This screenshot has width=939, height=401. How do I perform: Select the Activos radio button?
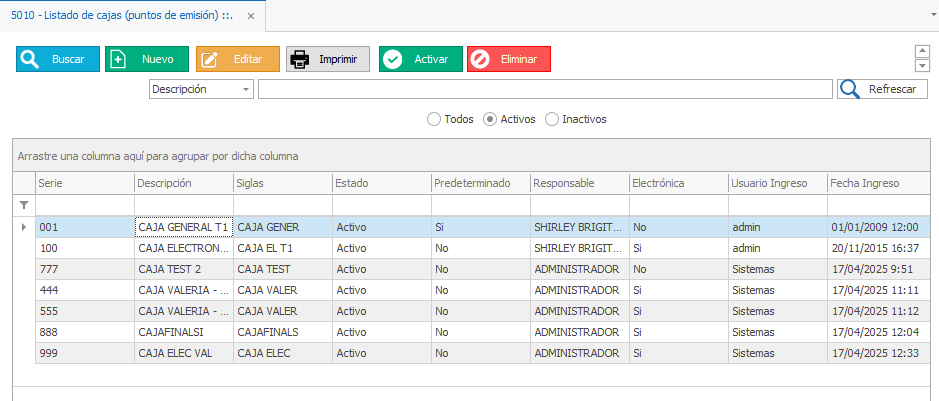click(490, 119)
